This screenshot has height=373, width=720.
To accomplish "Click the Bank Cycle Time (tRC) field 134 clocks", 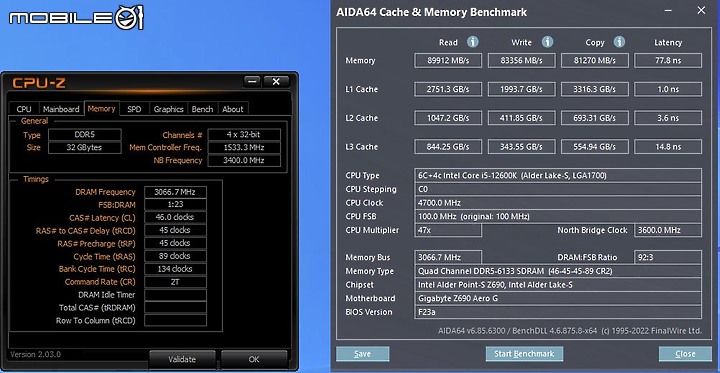I will click(175, 269).
